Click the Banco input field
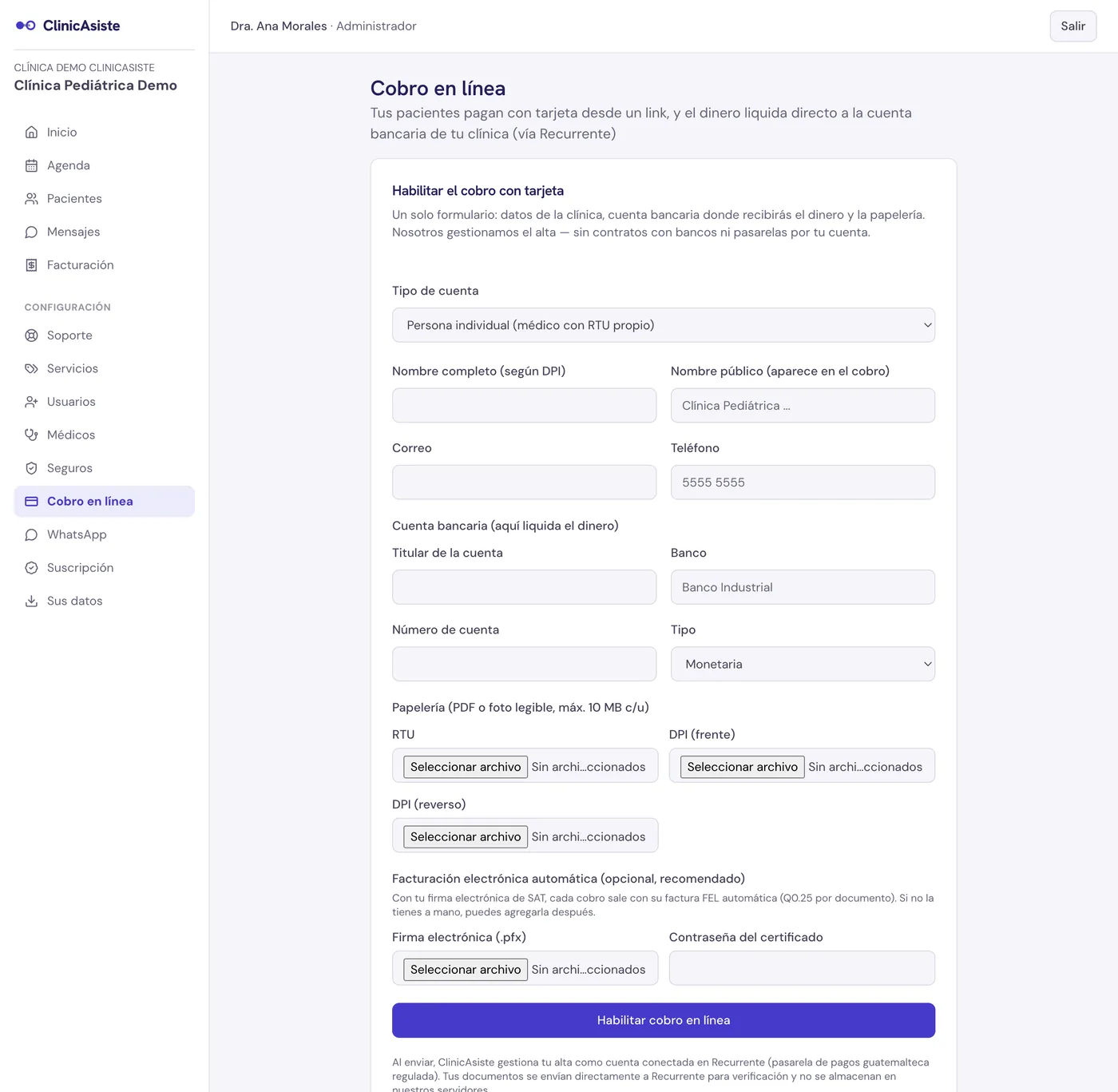 pyautogui.click(x=803, y=587)
